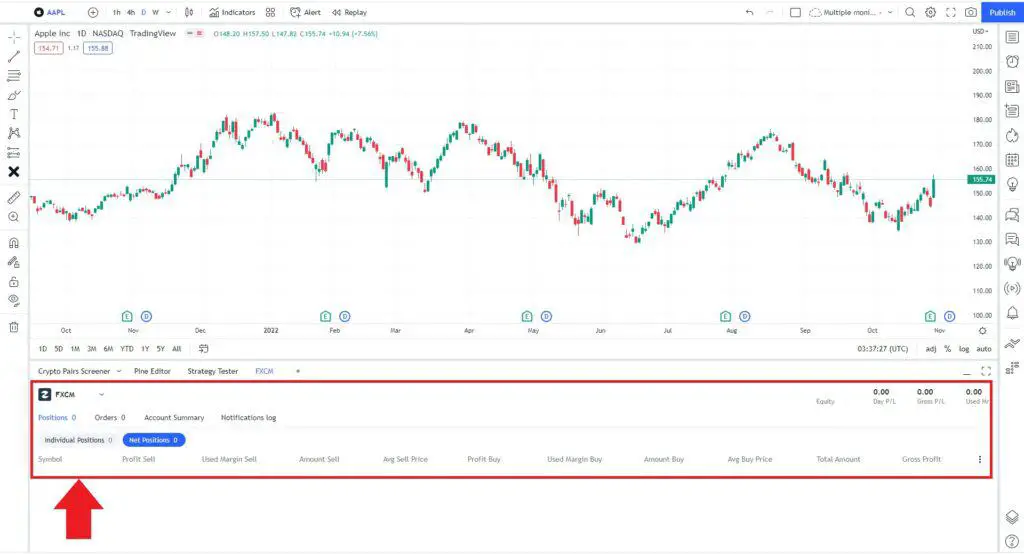Open the patterns drawing tools

tap(14, 133)
